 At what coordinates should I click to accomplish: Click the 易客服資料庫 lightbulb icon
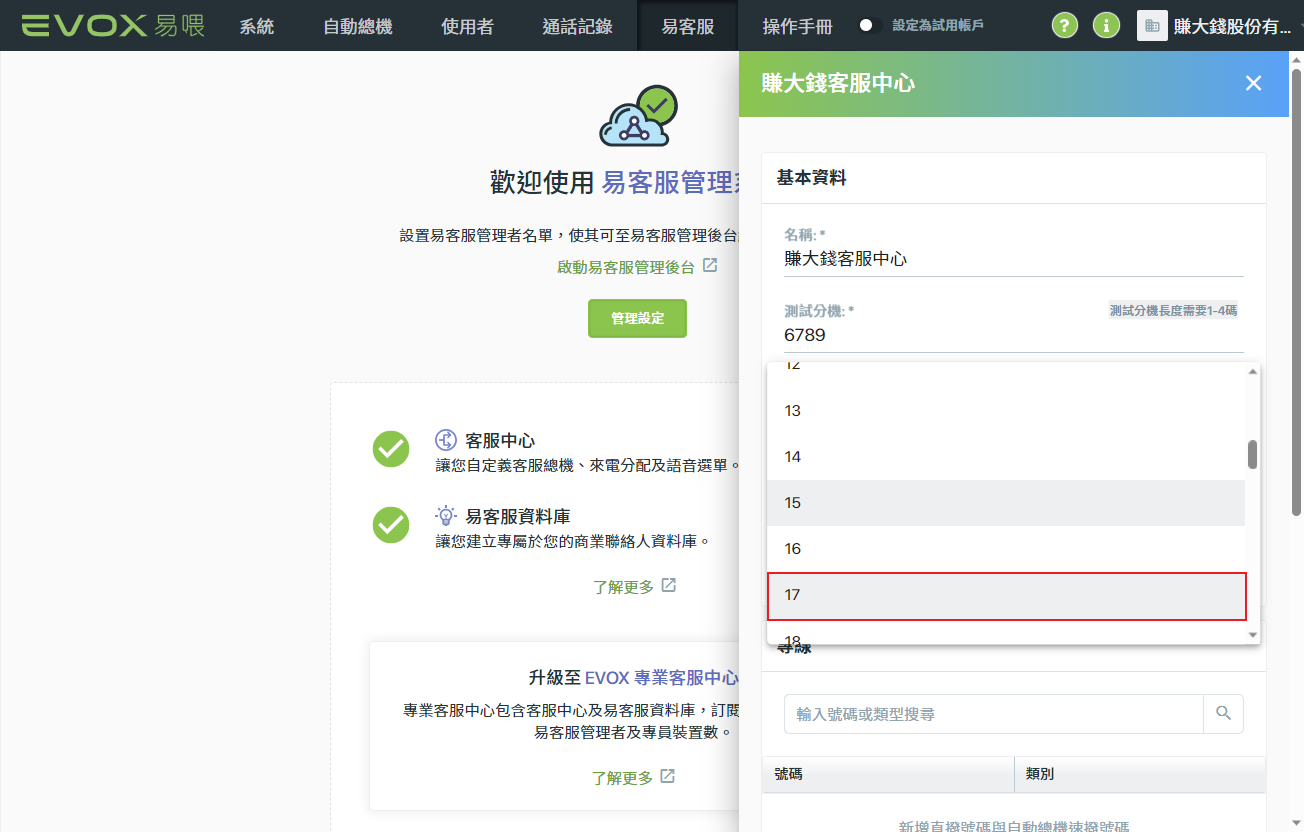pyautogui.click(x=446, y=516)
